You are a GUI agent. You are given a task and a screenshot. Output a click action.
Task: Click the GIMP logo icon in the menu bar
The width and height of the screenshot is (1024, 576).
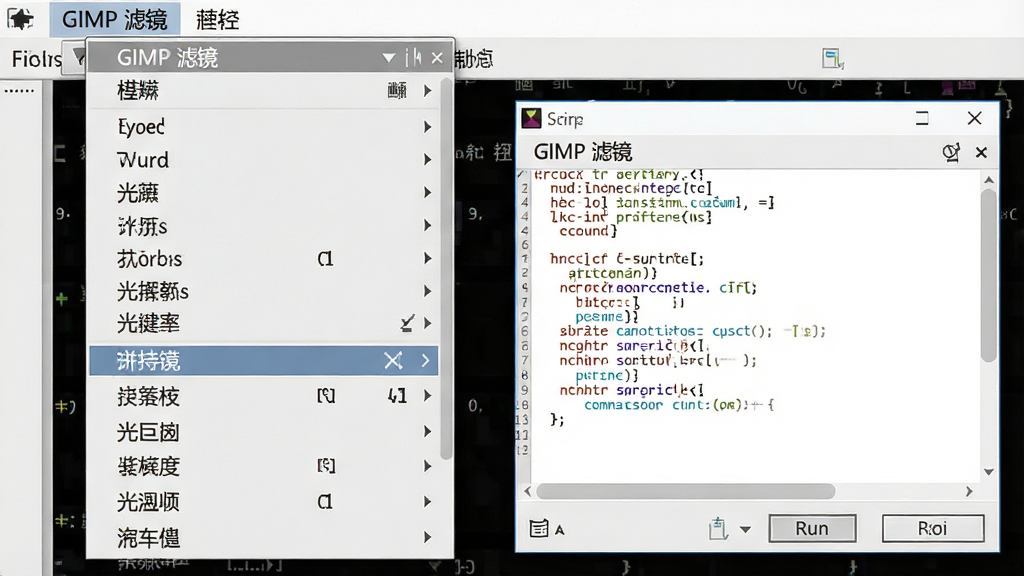20,19
